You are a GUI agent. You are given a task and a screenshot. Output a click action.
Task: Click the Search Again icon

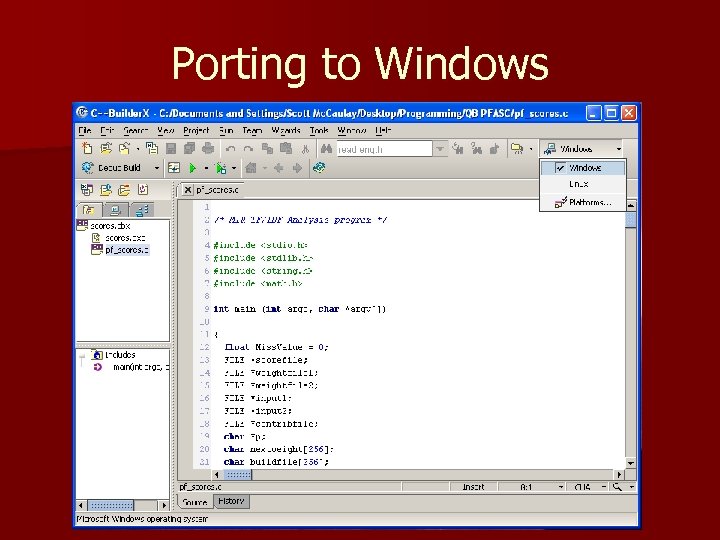pyautogui.click(x=458, y=148)
